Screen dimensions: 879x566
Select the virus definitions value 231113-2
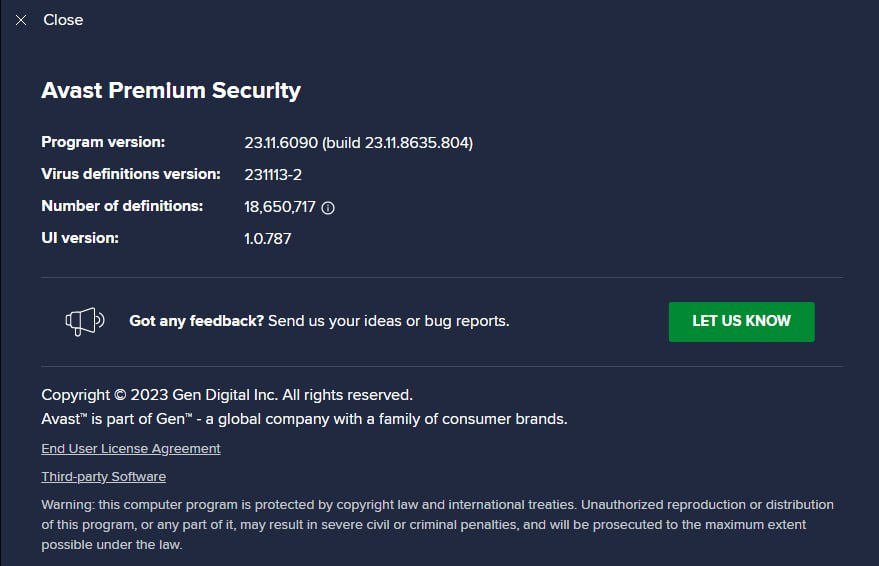[273, 175]
